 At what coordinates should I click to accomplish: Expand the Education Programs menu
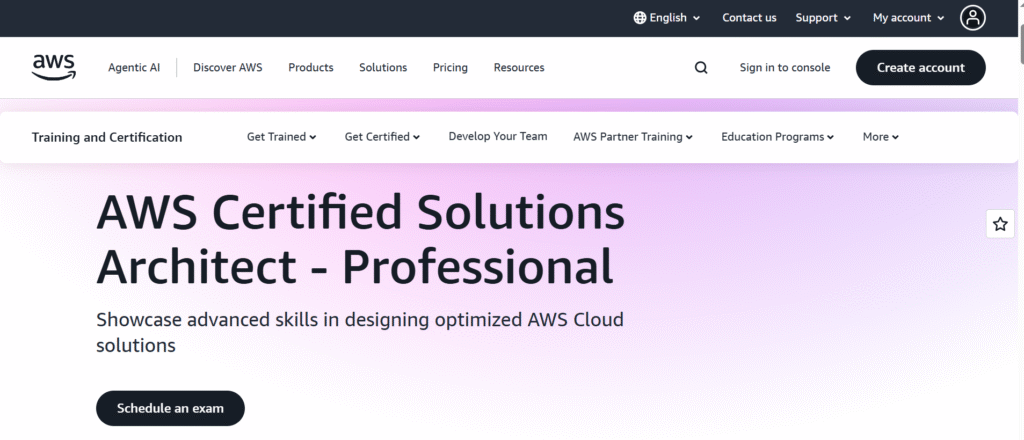(777, 136)
